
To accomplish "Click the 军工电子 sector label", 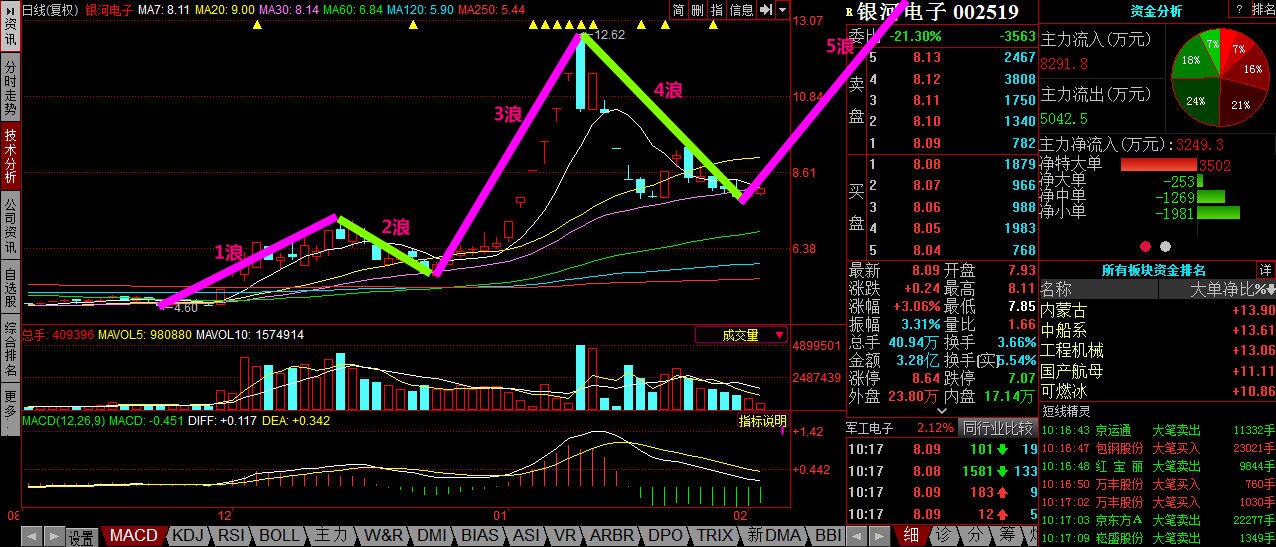I will pyautogui.click(x=871, y=428).
